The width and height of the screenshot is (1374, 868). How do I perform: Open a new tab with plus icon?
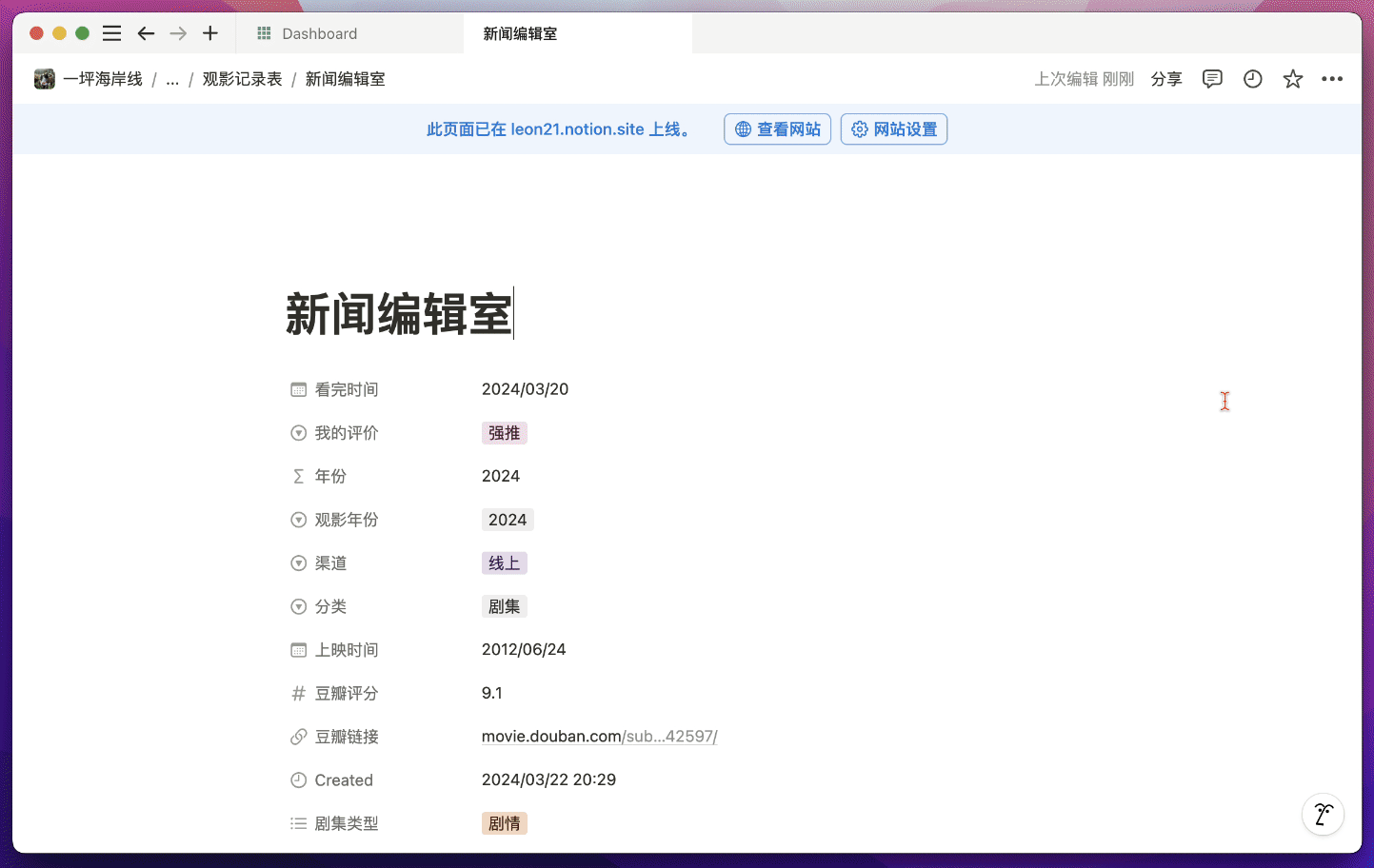point(210,33)
